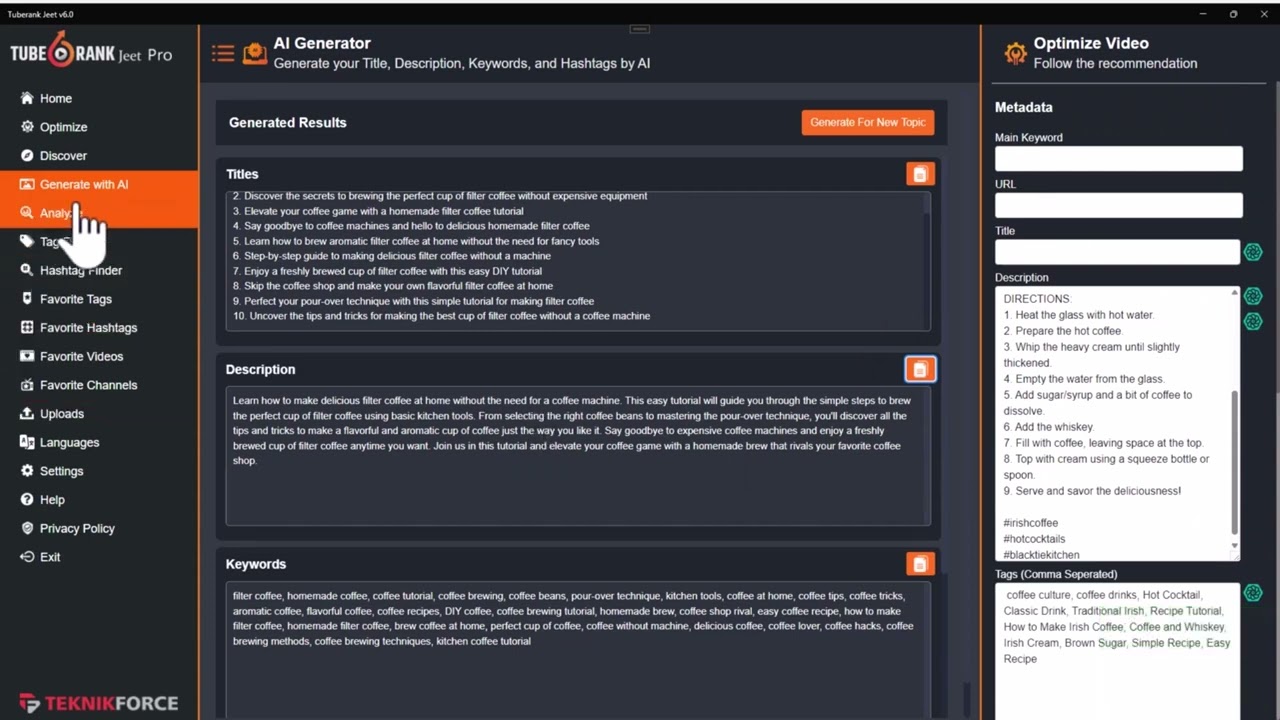Click the Generate with AI sidebar icon
The image size is (1280, 720).
tap(27, 184)
